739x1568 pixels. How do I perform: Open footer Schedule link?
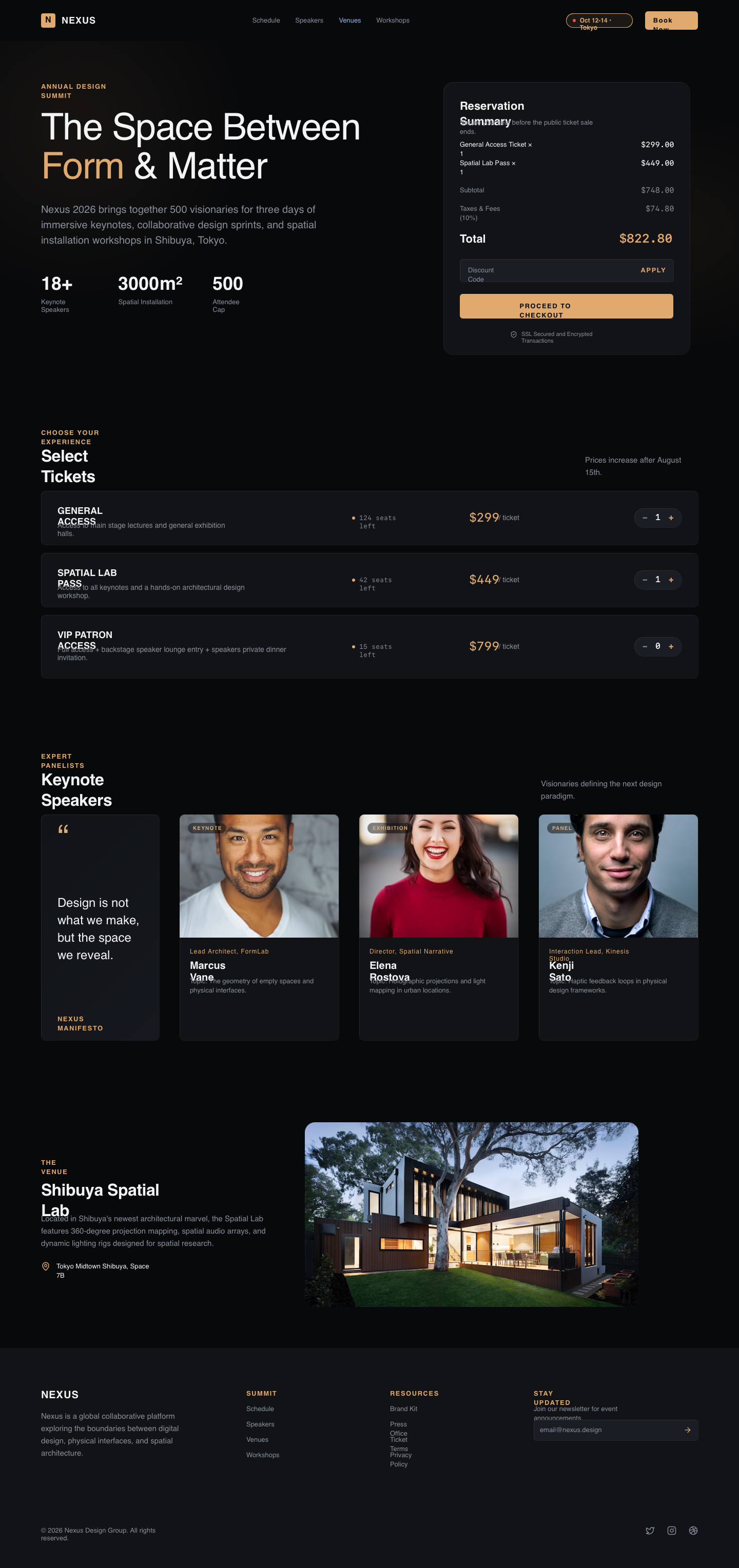[x=260, y=1408]
